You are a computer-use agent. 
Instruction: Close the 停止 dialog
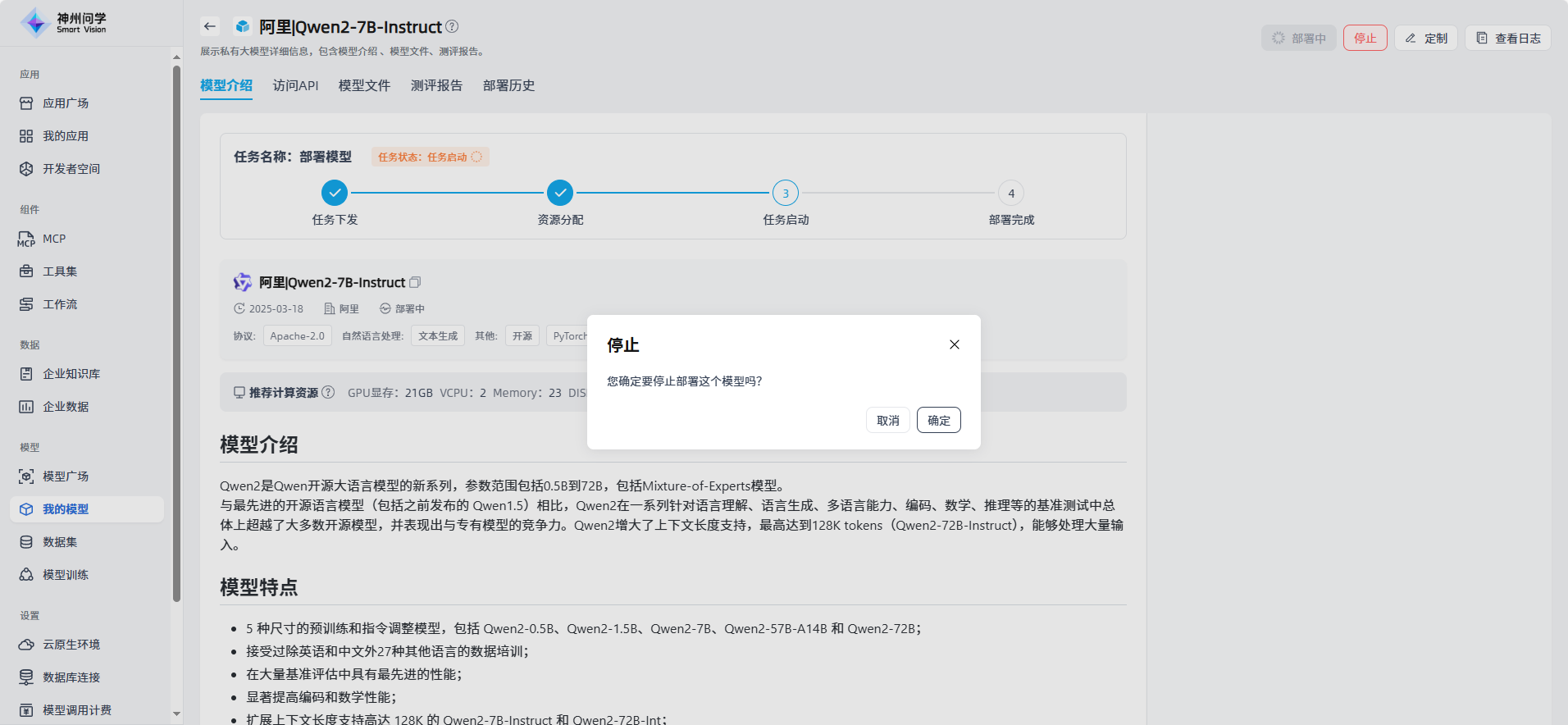click(954, 344)
